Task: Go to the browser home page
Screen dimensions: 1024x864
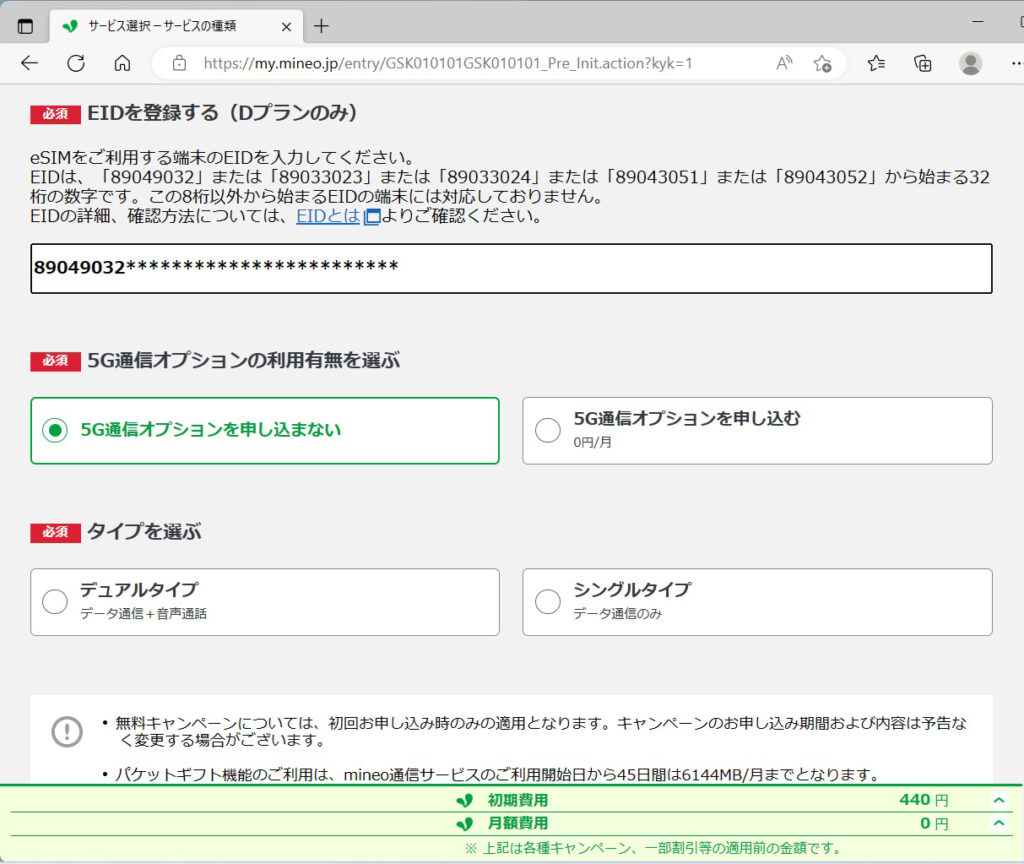Action: [122, 63]
